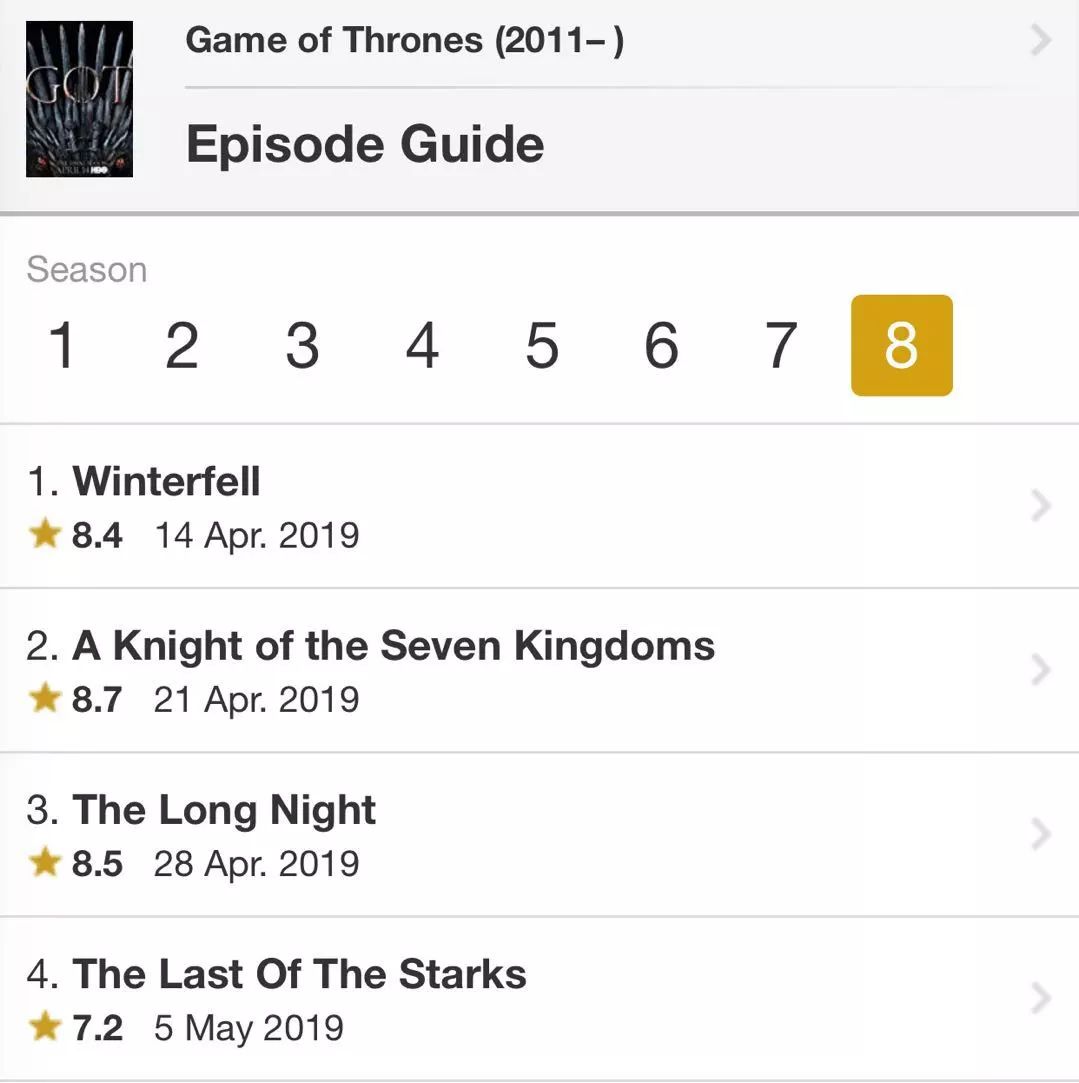Click the star rating icon for Winterfell
Viewport: 1079px width, 1083px height.
(45, 535)
